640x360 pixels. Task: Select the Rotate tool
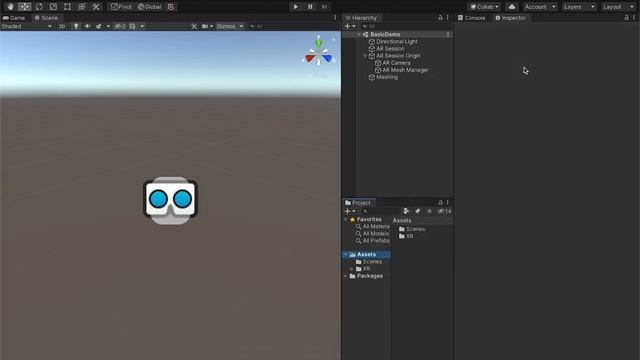[x=39, y=7]
